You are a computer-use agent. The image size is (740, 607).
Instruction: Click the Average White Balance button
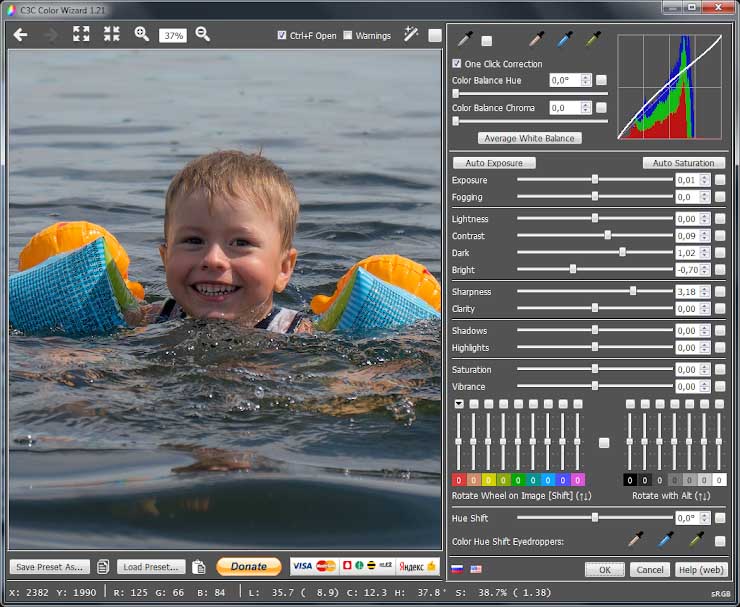pyautogui.click(x=529, y=138)
